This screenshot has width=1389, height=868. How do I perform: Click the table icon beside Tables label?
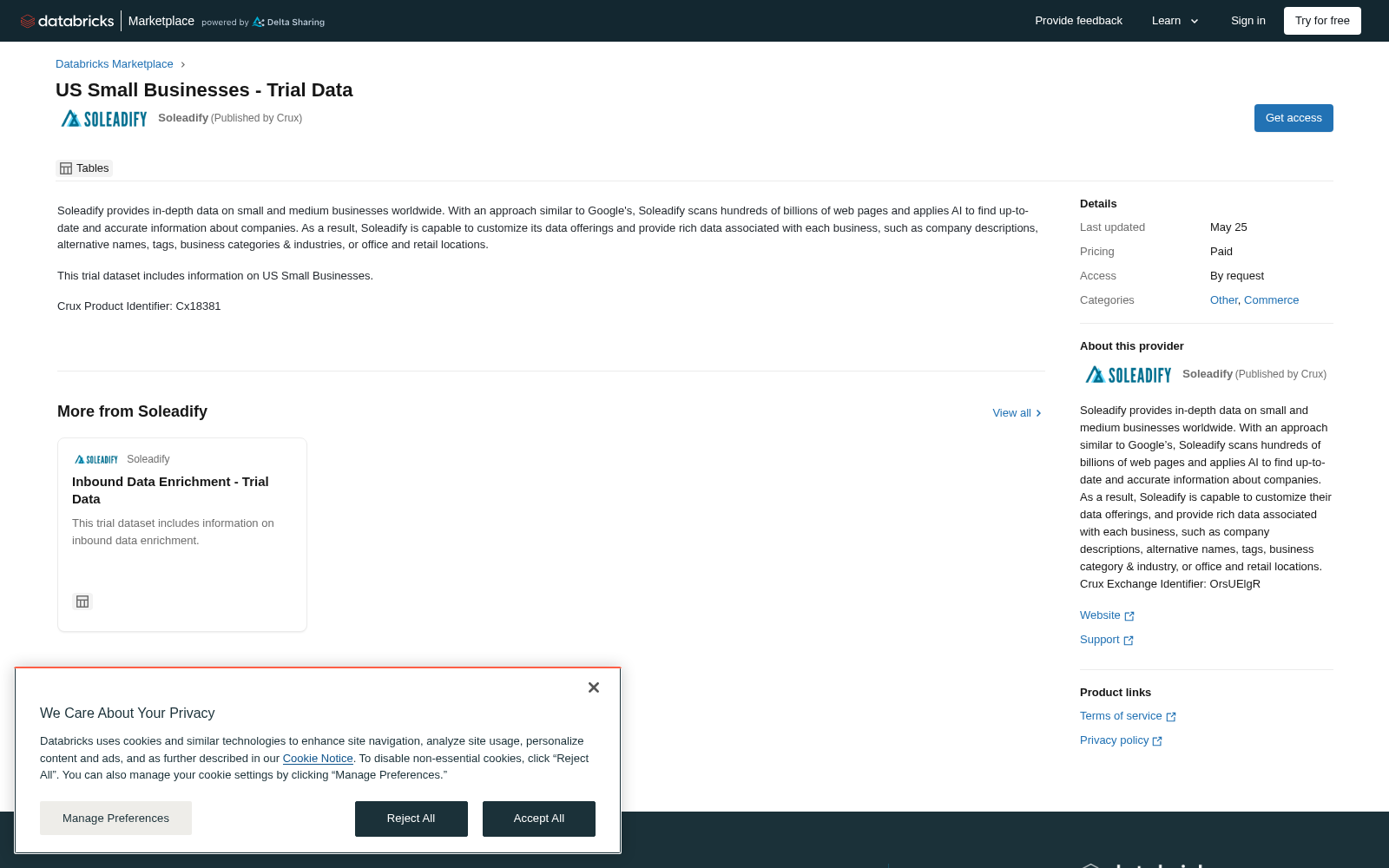coord(66,168)
